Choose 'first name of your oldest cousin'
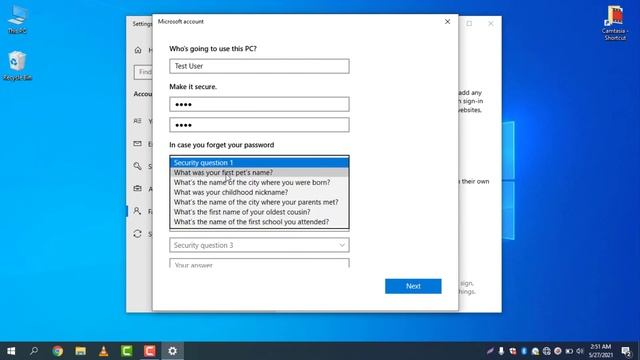 click(x=259, y=212)
